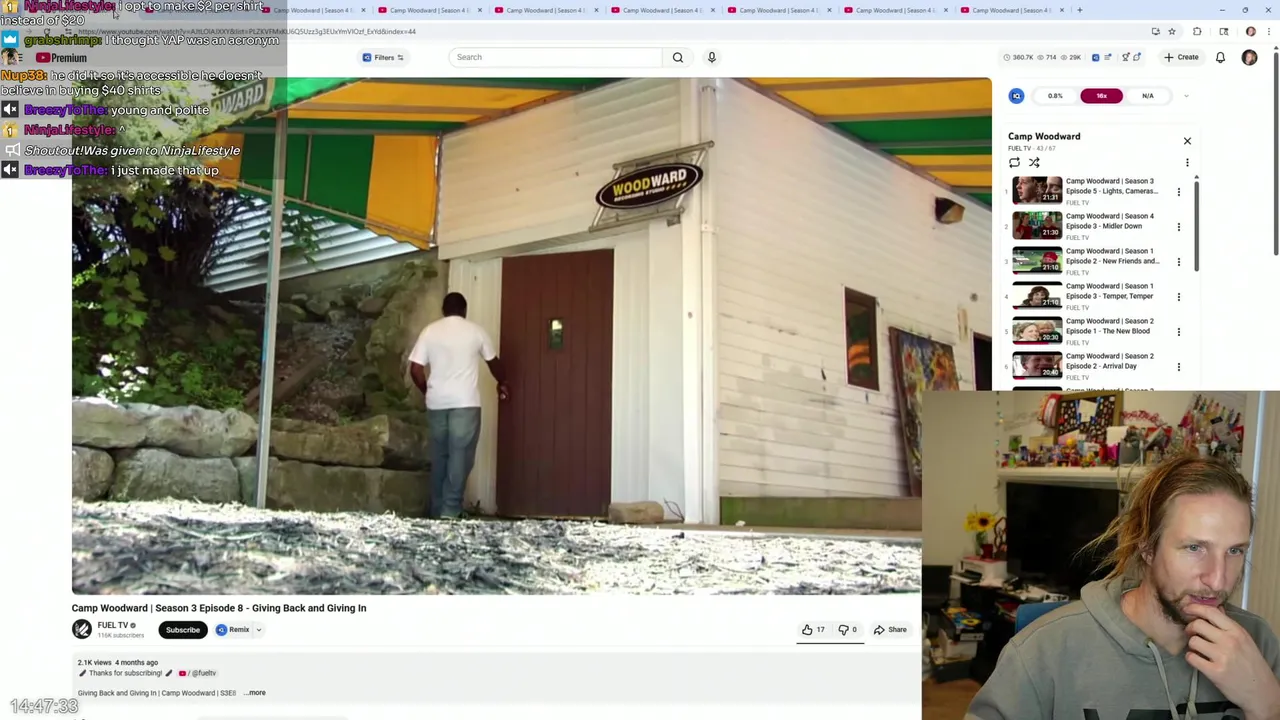Open the Filters dropdown

pyautogui.click(x=383, y=57)
